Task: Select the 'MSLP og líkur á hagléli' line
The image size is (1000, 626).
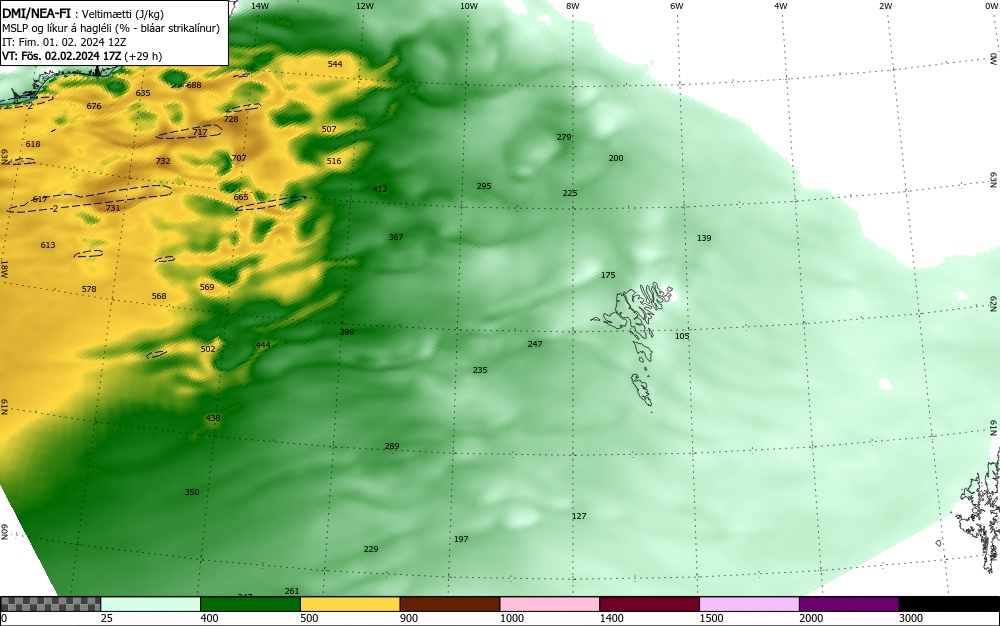Action: click(x=111, y=28)
